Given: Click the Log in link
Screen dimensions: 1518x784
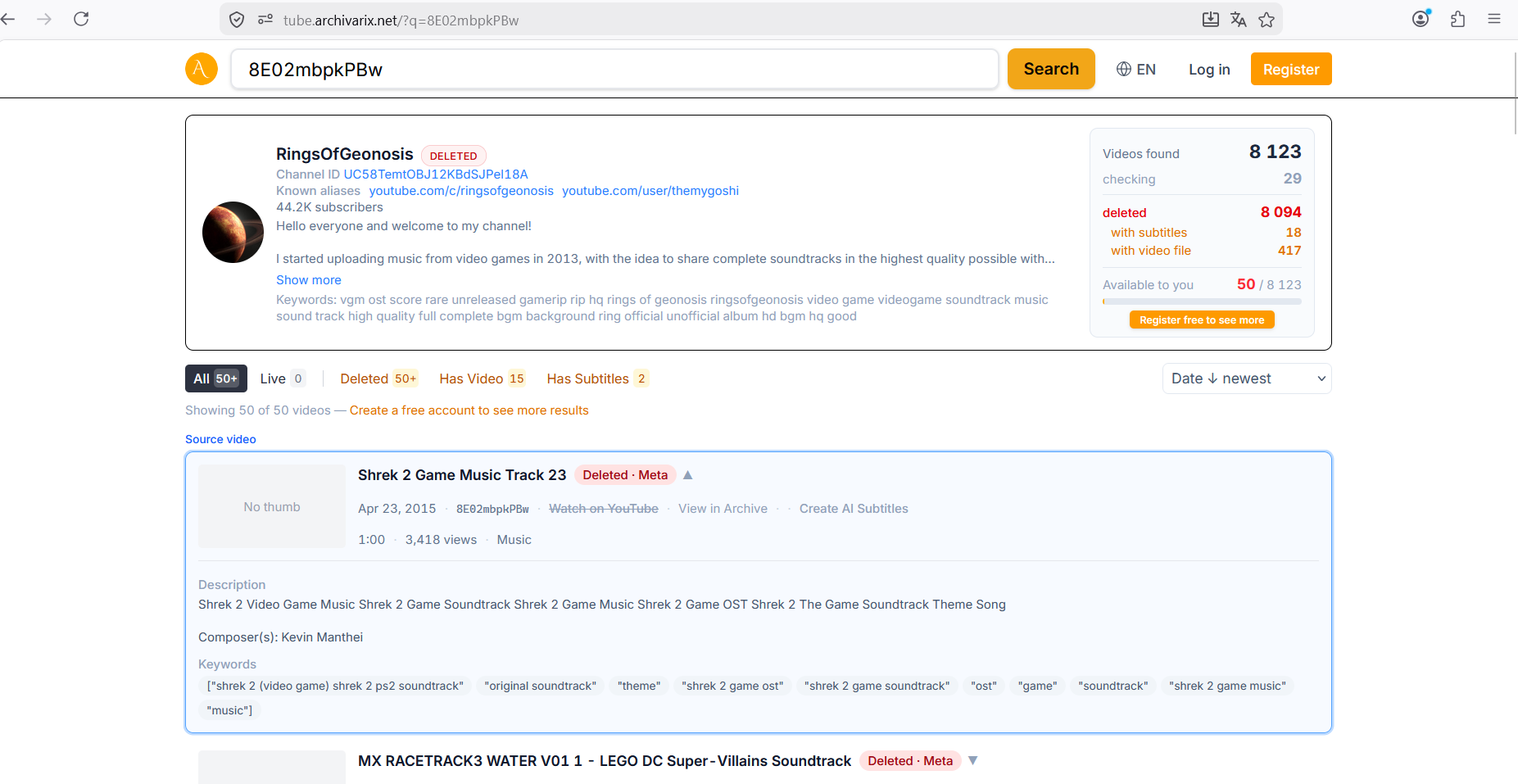Looking at the screenshot, I should point(1209,70).
